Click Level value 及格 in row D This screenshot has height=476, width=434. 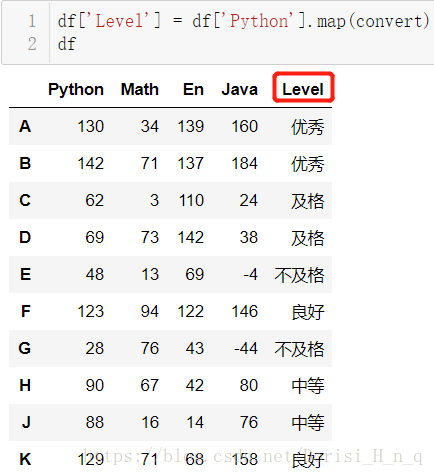coord(307,238)
